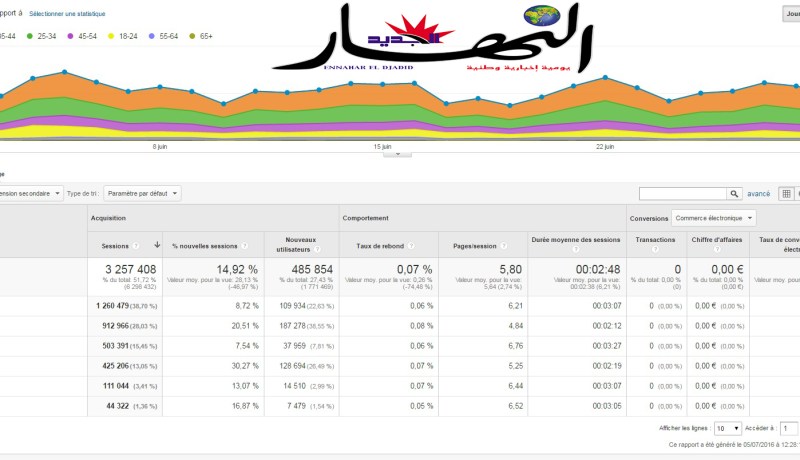This screenshot has height=460, width=800.
Task: Click the Accéder à page number field
Action: [789, 428]
